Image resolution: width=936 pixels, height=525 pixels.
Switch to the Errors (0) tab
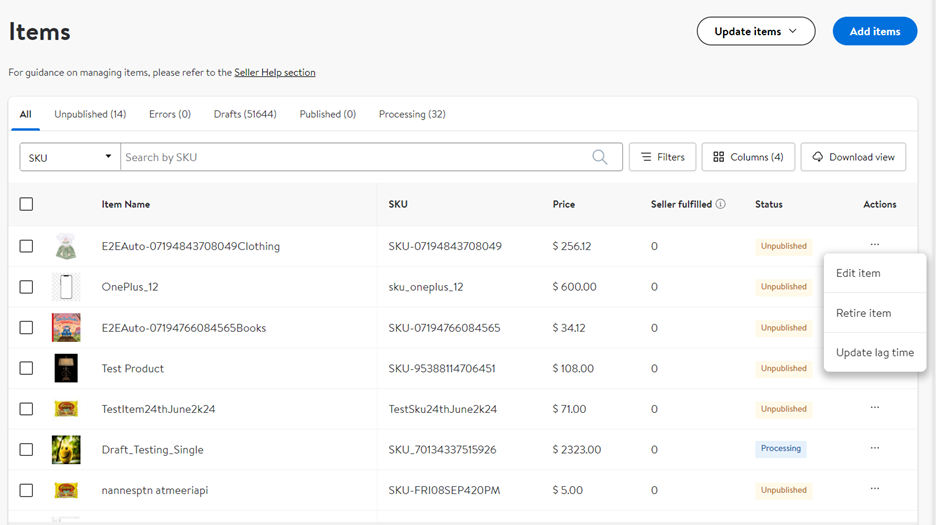170,114
